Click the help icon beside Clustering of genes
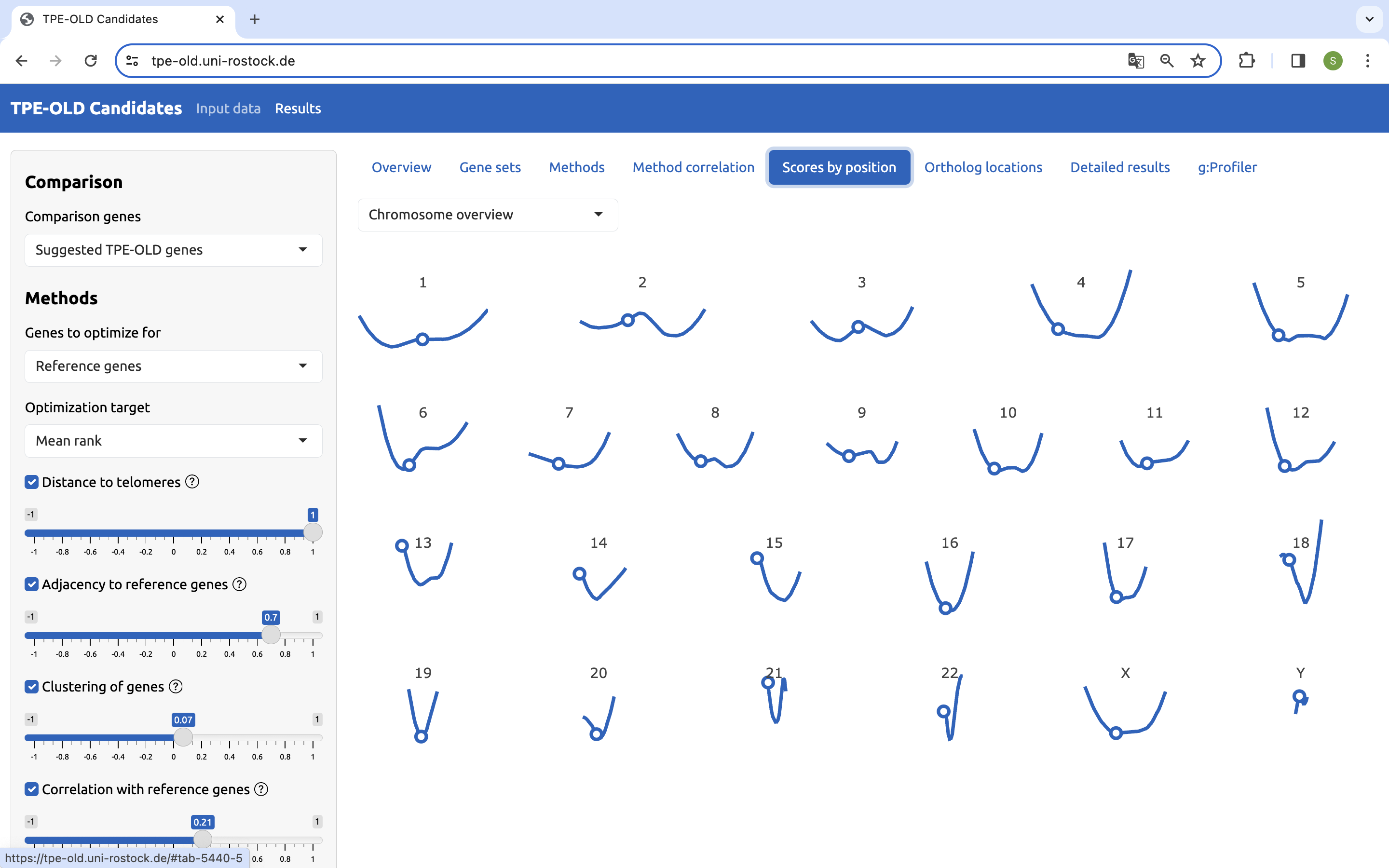1389x868 pixels. click(176, 686)
